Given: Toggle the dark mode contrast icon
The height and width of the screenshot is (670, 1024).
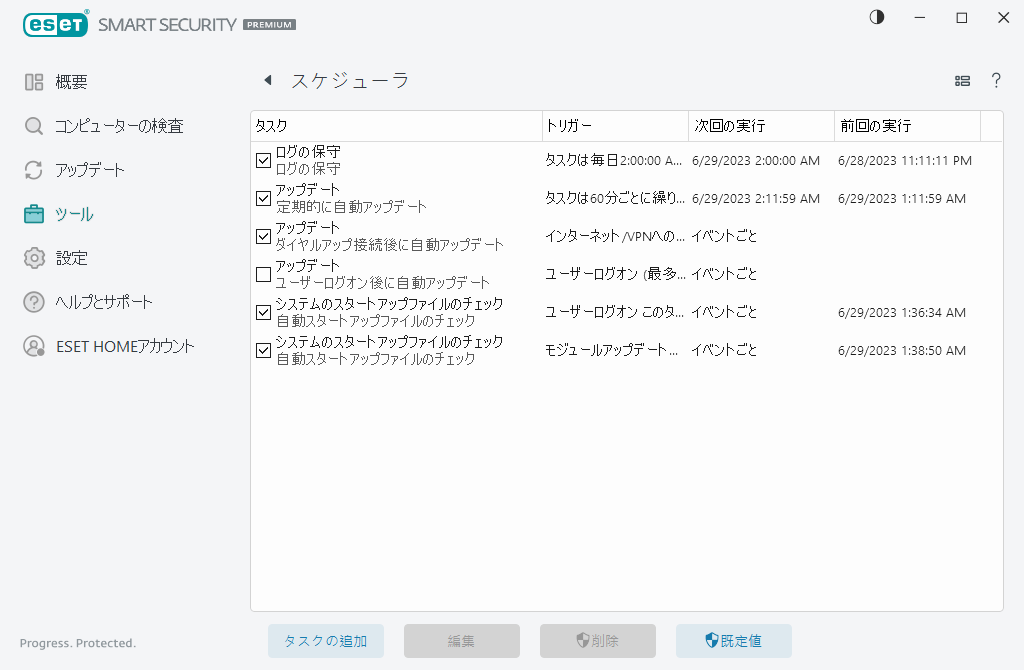Looking at the screenshot, I should click(876, 17).
